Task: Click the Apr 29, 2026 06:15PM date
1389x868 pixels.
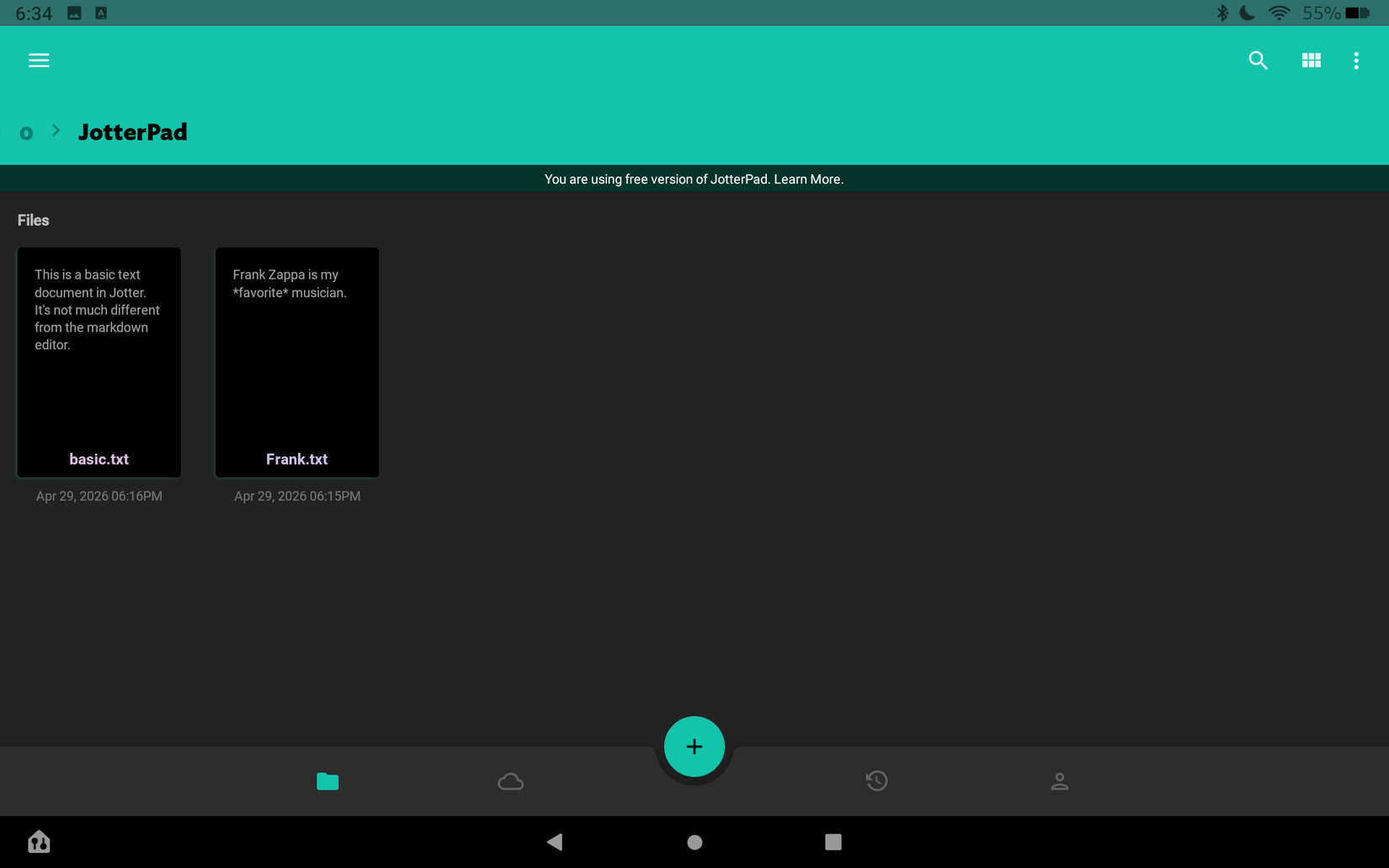Action: click(x=297, y=496)
